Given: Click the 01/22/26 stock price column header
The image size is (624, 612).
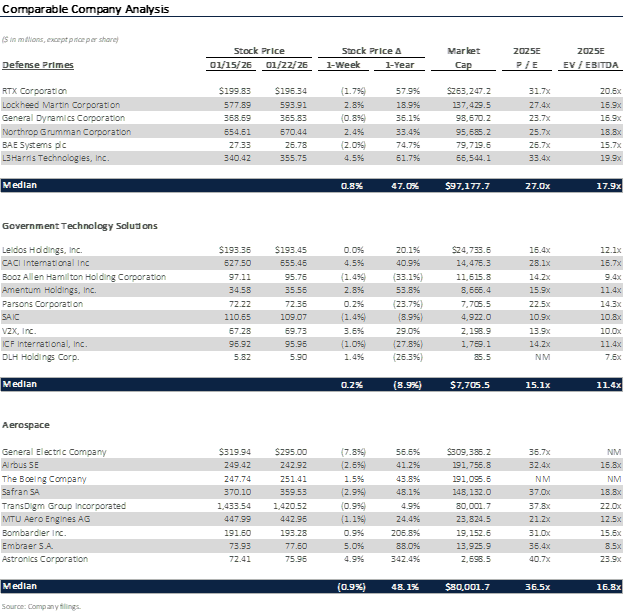Looking at the screenshot, I should (x=288, y=65).
